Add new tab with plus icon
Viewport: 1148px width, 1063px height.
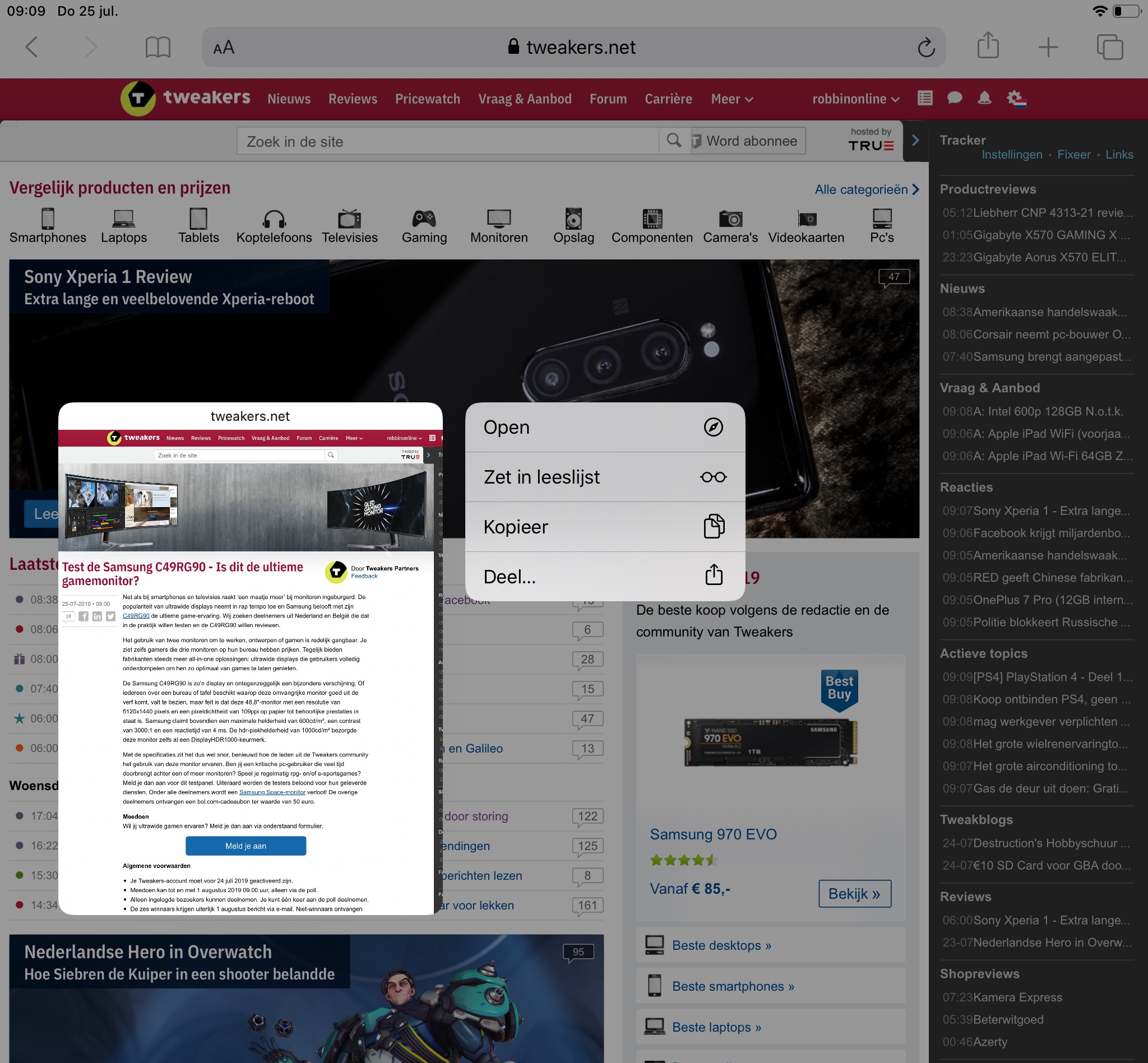click(x=1048, y=47)
